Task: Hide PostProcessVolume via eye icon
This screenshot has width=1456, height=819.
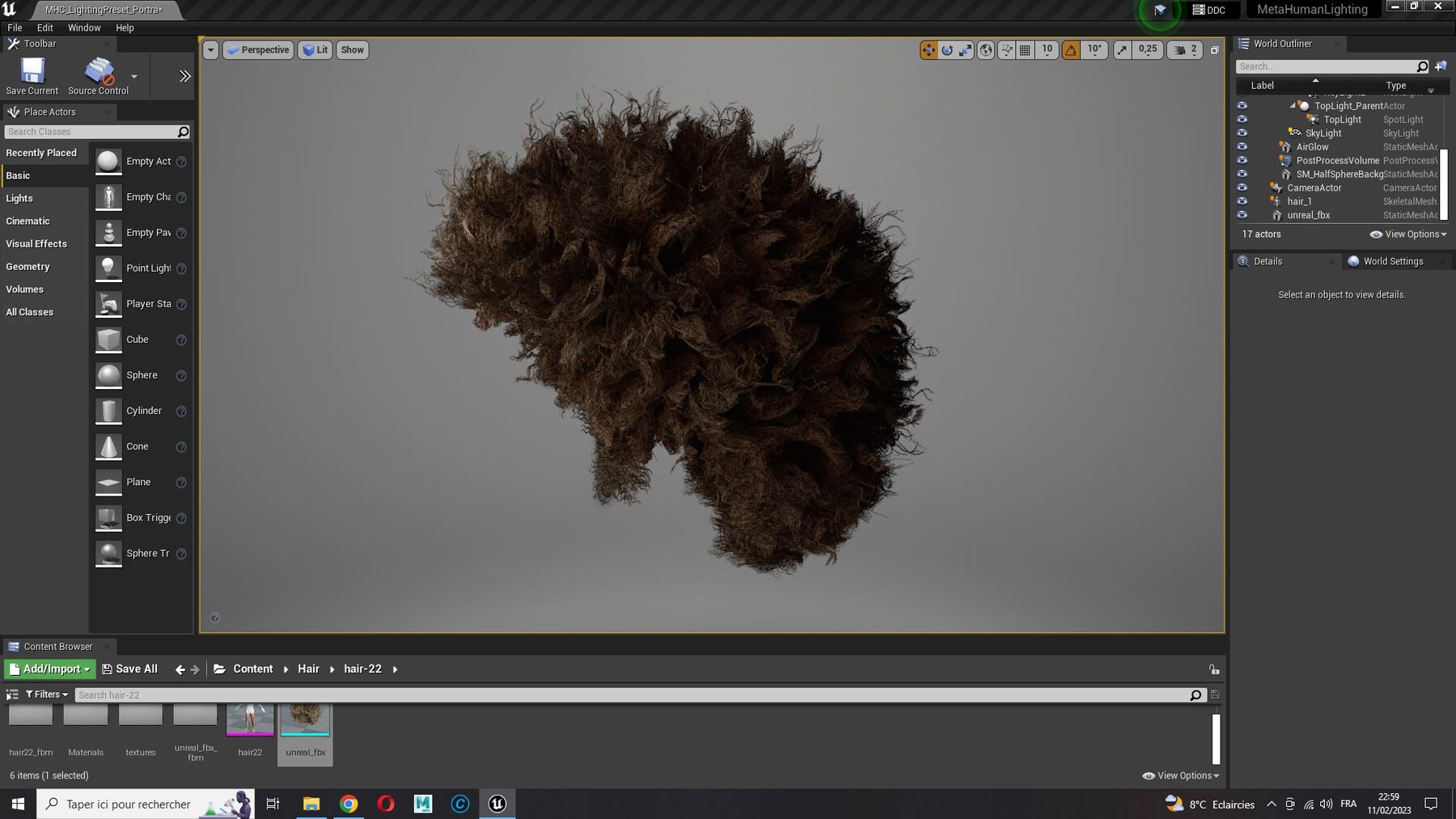Action: tap(1242, 160)
